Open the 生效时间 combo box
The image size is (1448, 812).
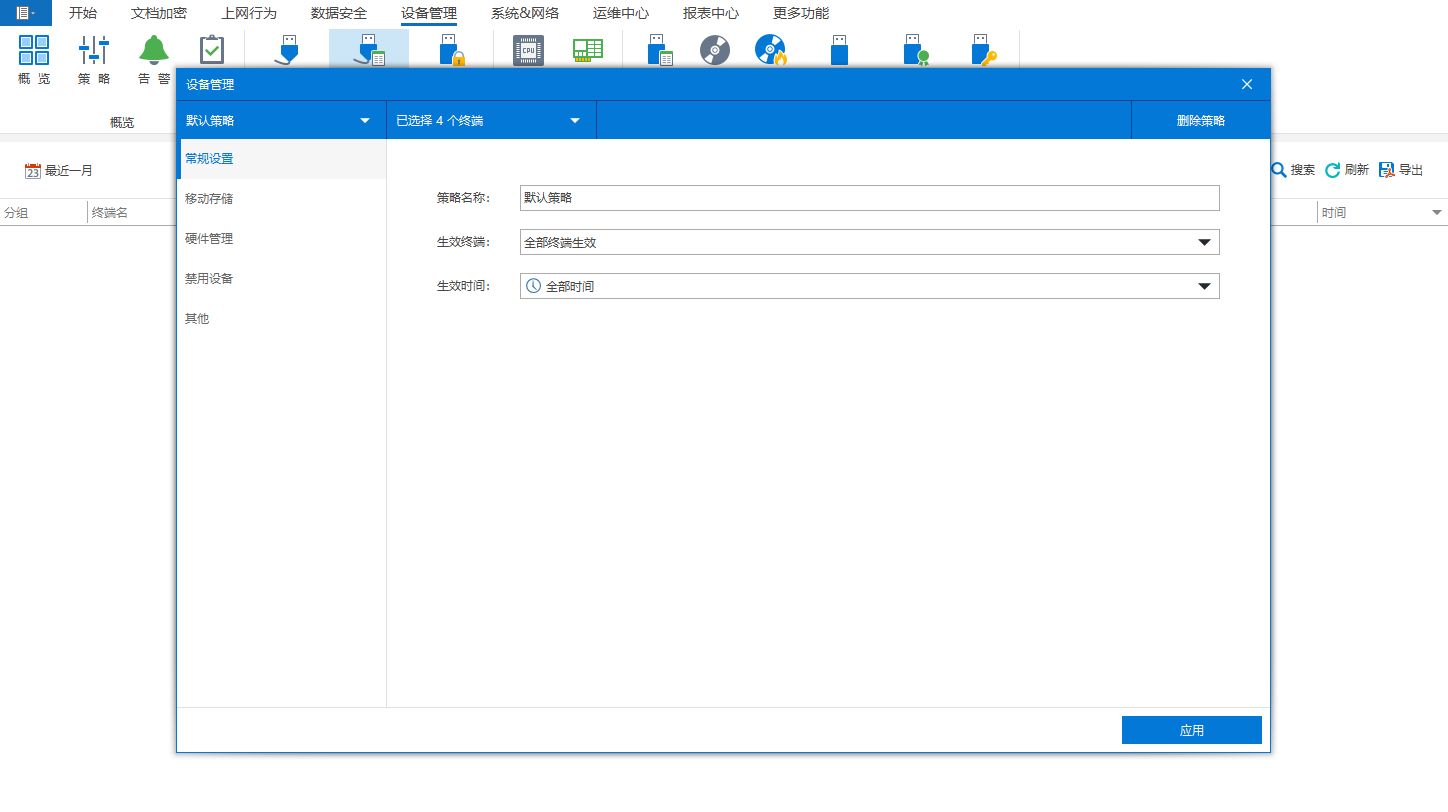pos(870,286)
